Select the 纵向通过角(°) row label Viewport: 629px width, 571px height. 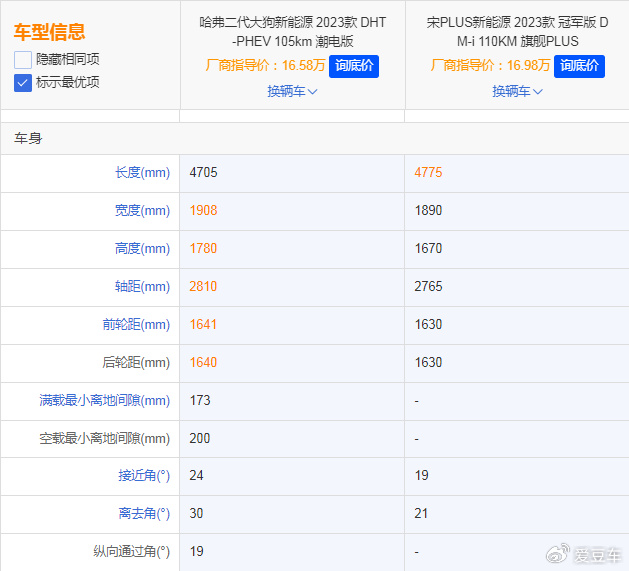click(x=132, y=552)
